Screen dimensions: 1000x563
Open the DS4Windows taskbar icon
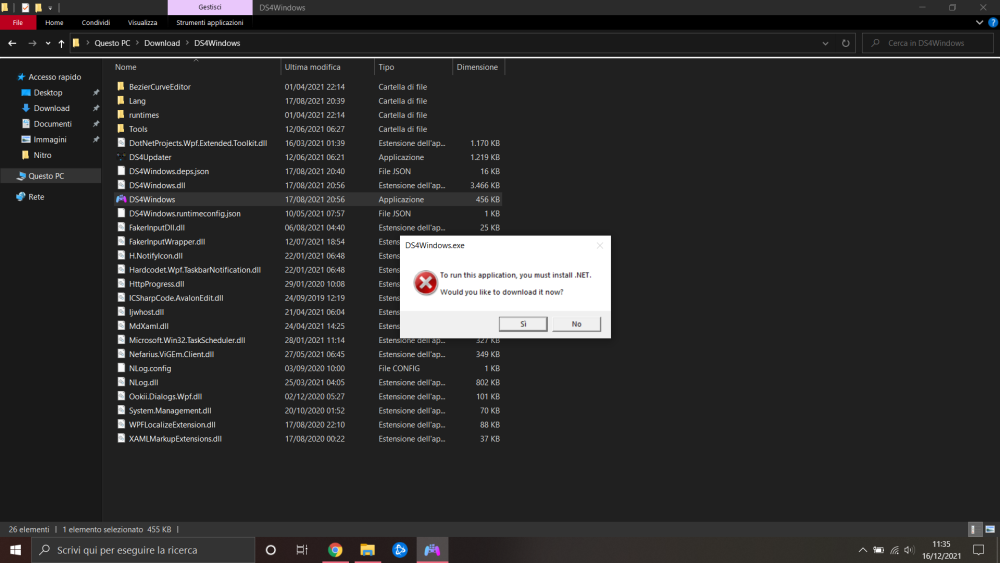point(432,550)
